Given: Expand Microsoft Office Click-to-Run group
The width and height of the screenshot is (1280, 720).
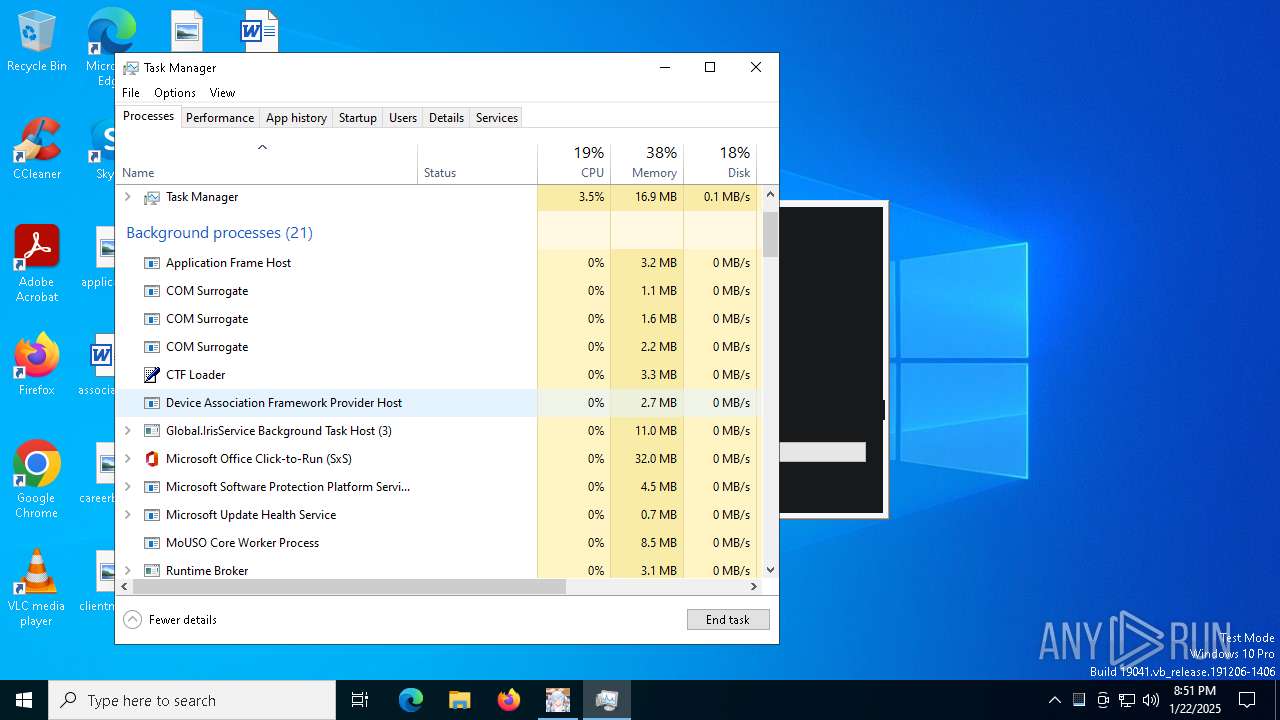Looking at the screenshot, I should click(127, 459).
